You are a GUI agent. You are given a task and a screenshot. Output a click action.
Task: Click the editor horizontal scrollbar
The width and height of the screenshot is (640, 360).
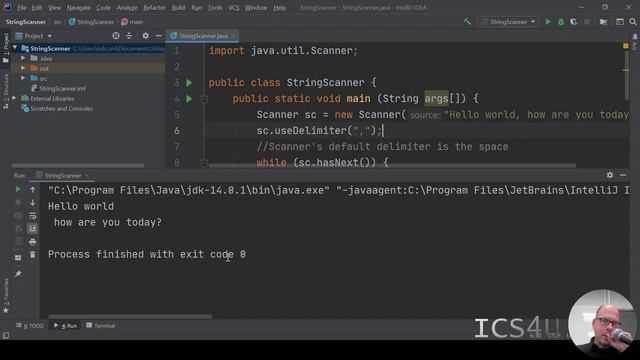[x=392, y=166]
